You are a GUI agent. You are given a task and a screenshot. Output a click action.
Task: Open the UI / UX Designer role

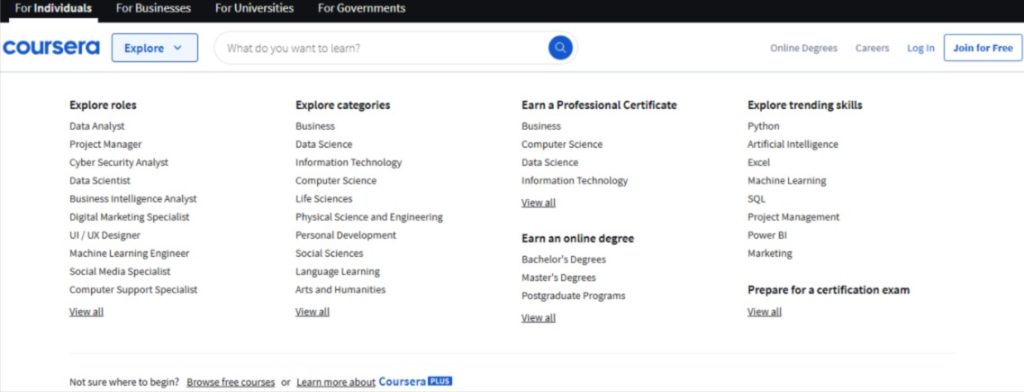click(104, 235)
